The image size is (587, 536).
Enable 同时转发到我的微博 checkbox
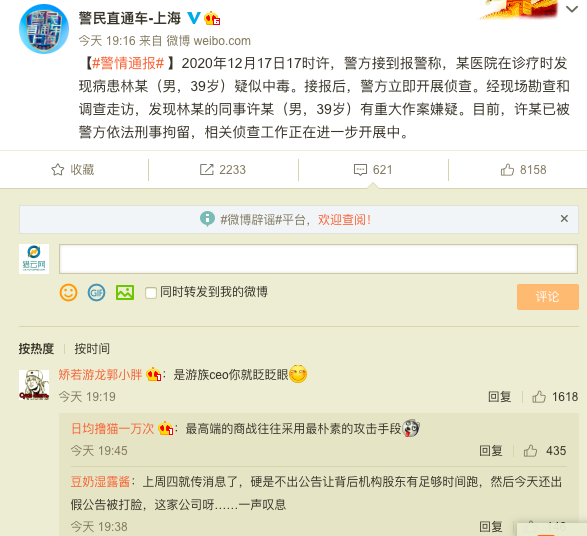pos(150,293)
